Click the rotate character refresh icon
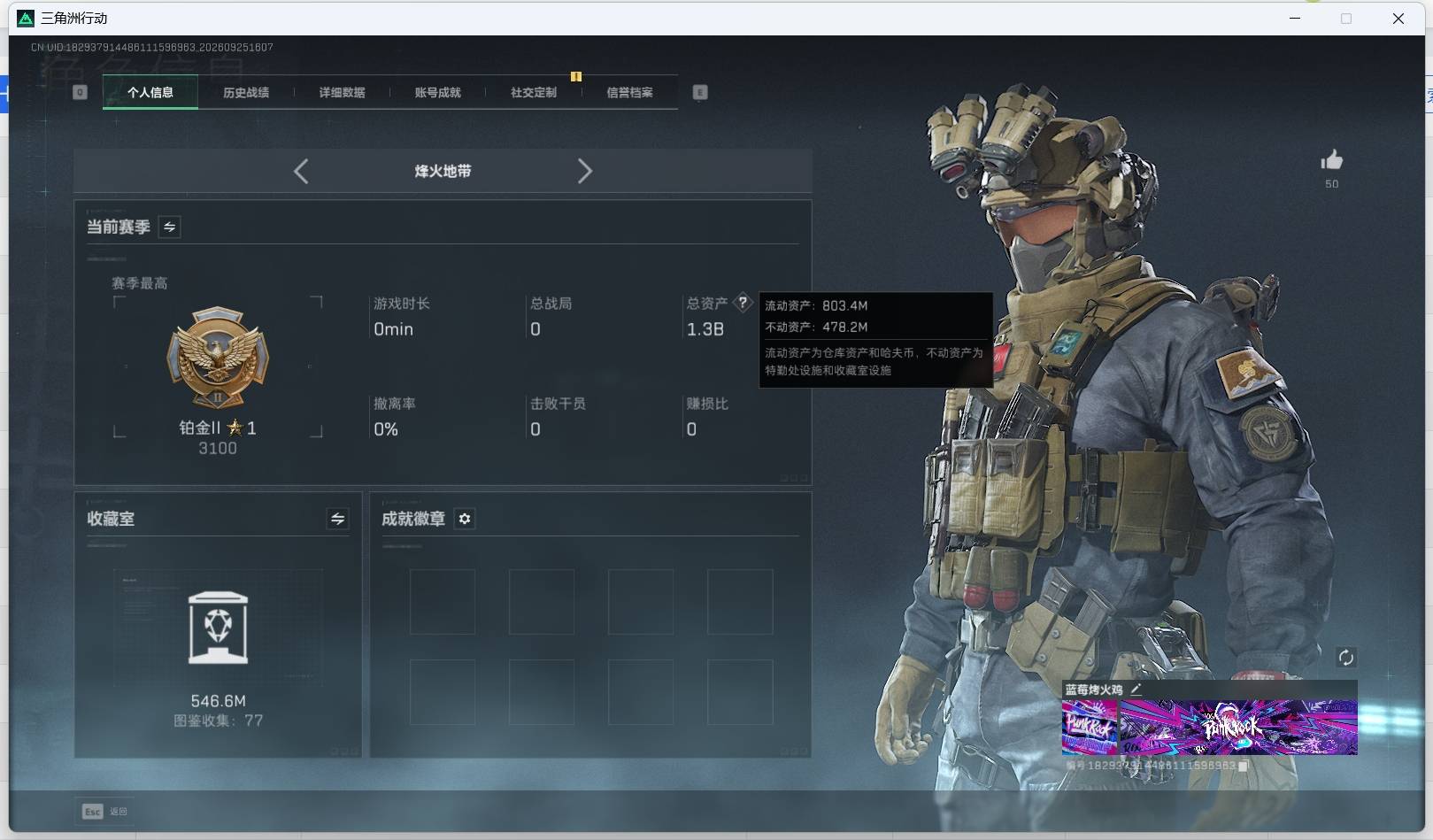This screenshot has width=1433, height=840. pos(1345,657)
